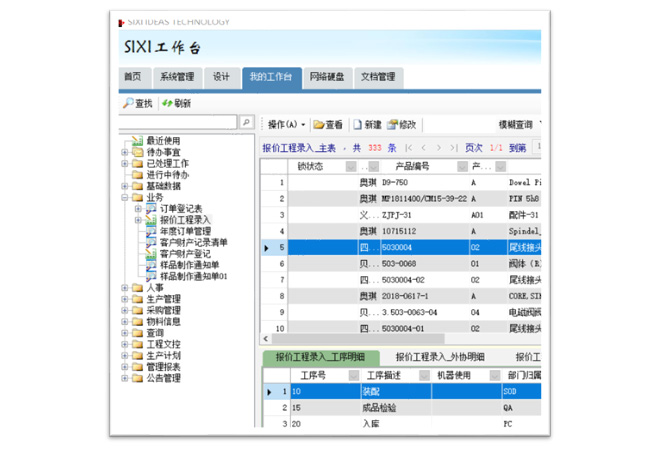Open the 机器使用 column filter dropdown
Viewport: 660px width, 451px height.
(x=495, y=376)
